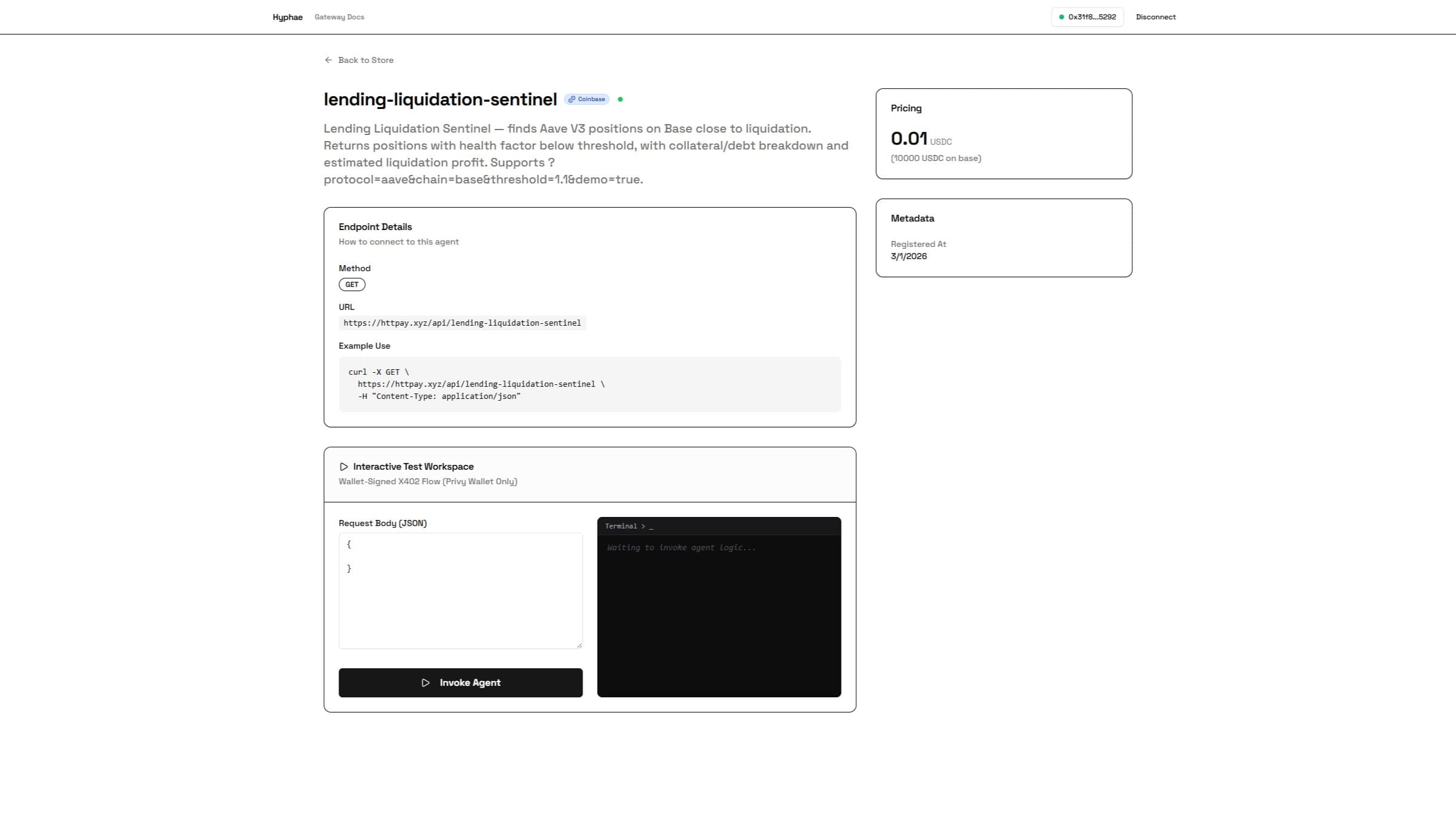Click the curl example code block
The width and height of the screenshot is (1456, 819).
point(589,384)
